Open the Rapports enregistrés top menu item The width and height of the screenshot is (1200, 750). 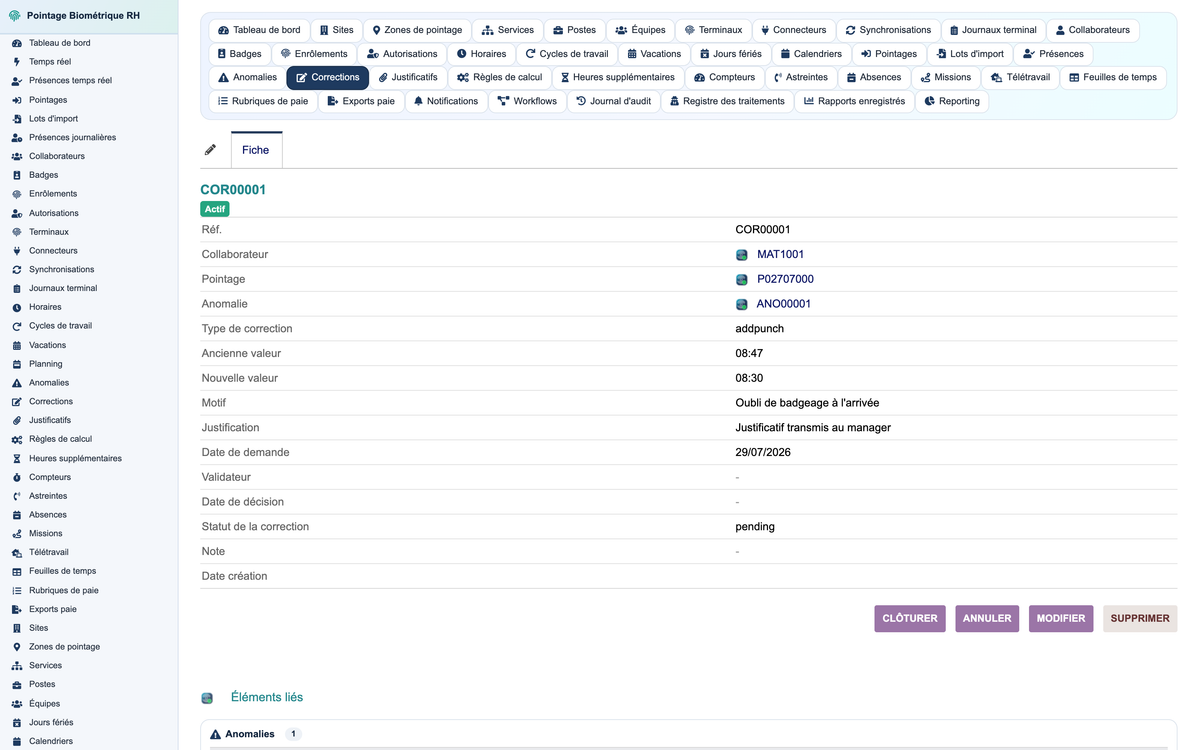[855, 101]
